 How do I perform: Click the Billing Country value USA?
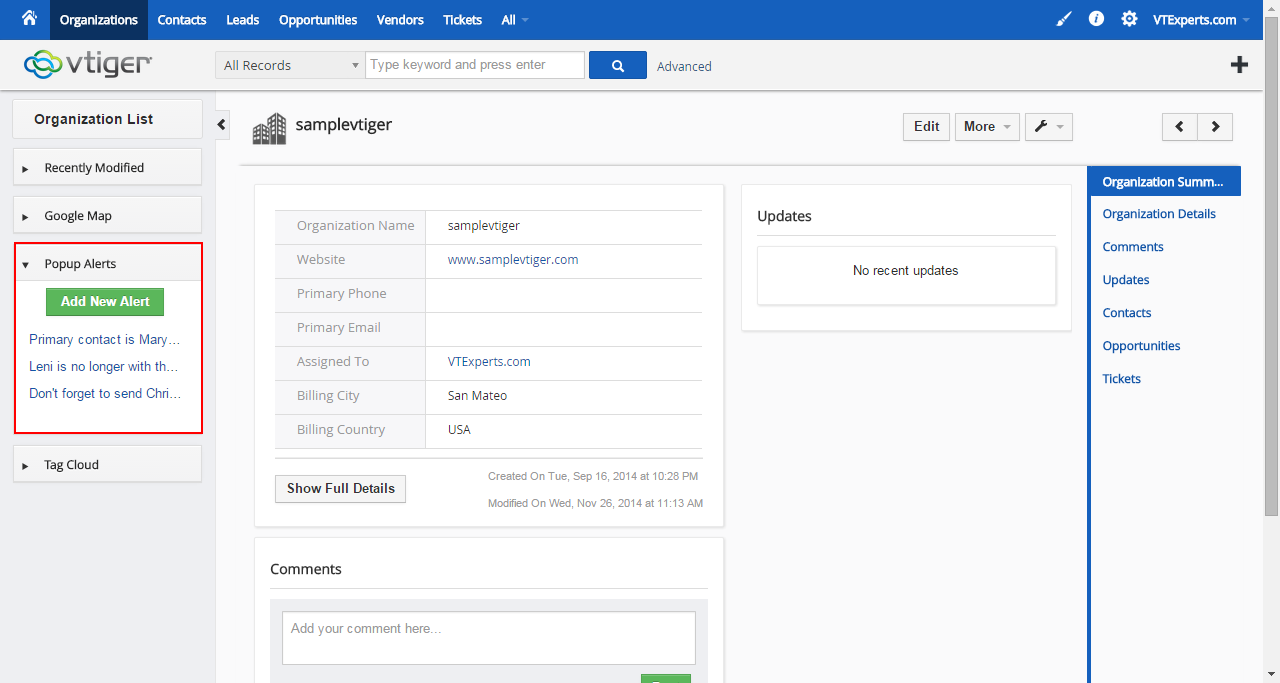click(x=459, y=430)
